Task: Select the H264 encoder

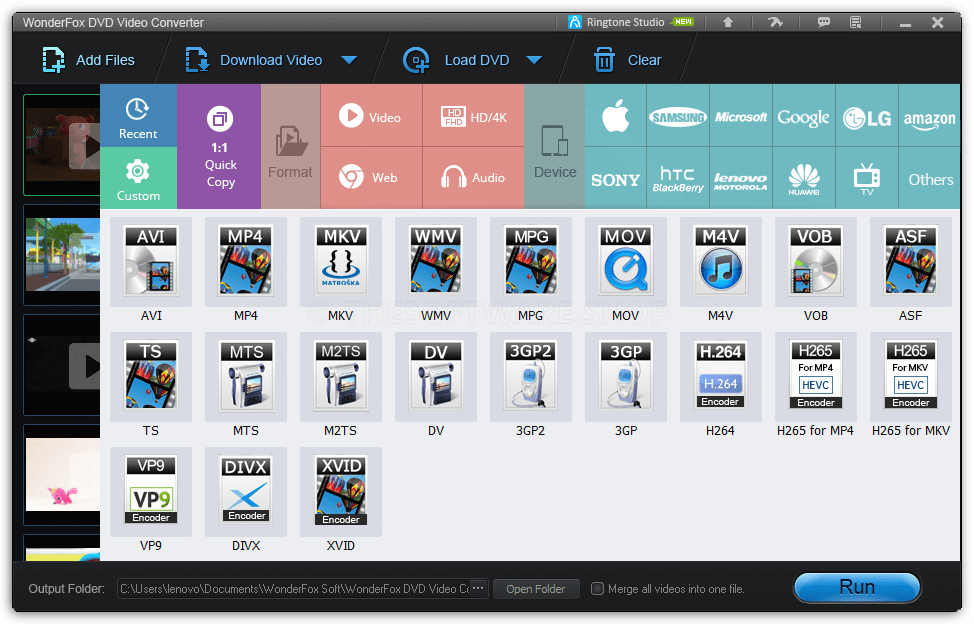Action: pyautogui.click(x=721, y=376)
